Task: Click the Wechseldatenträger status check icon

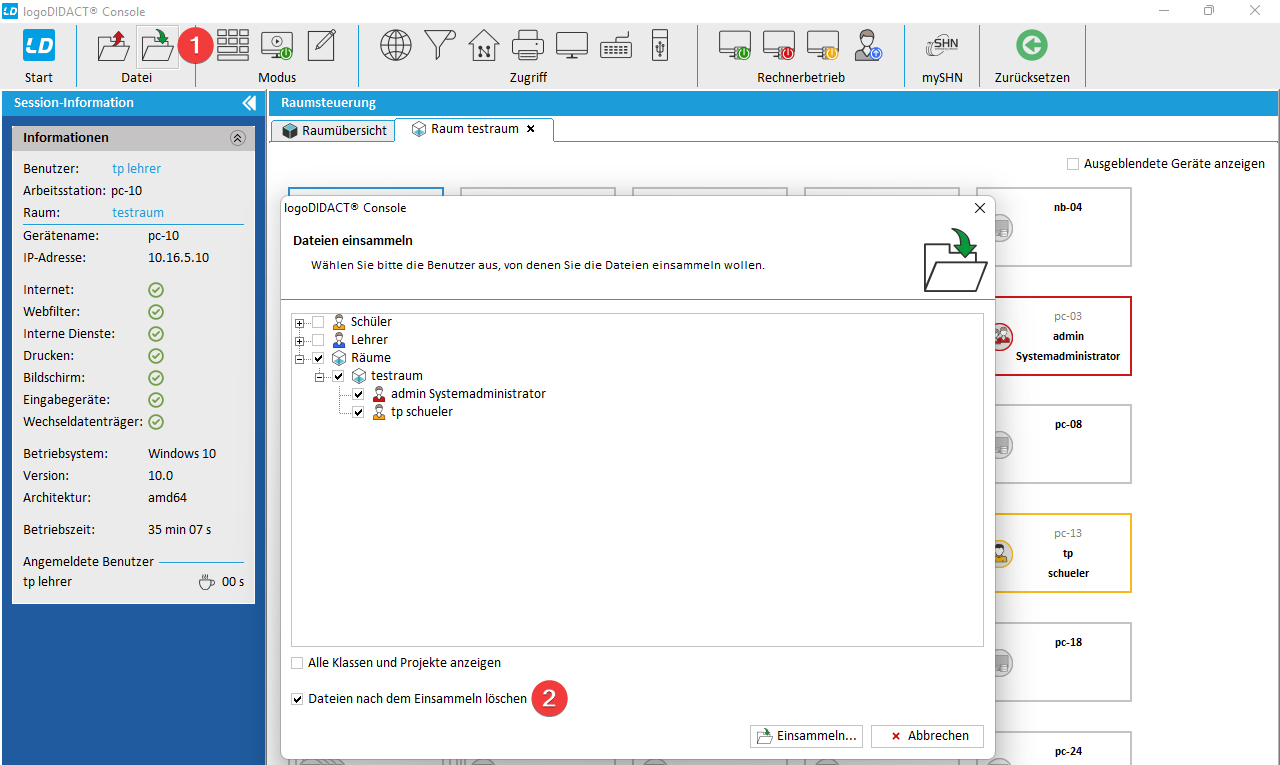Action: [x=156, y=422]
